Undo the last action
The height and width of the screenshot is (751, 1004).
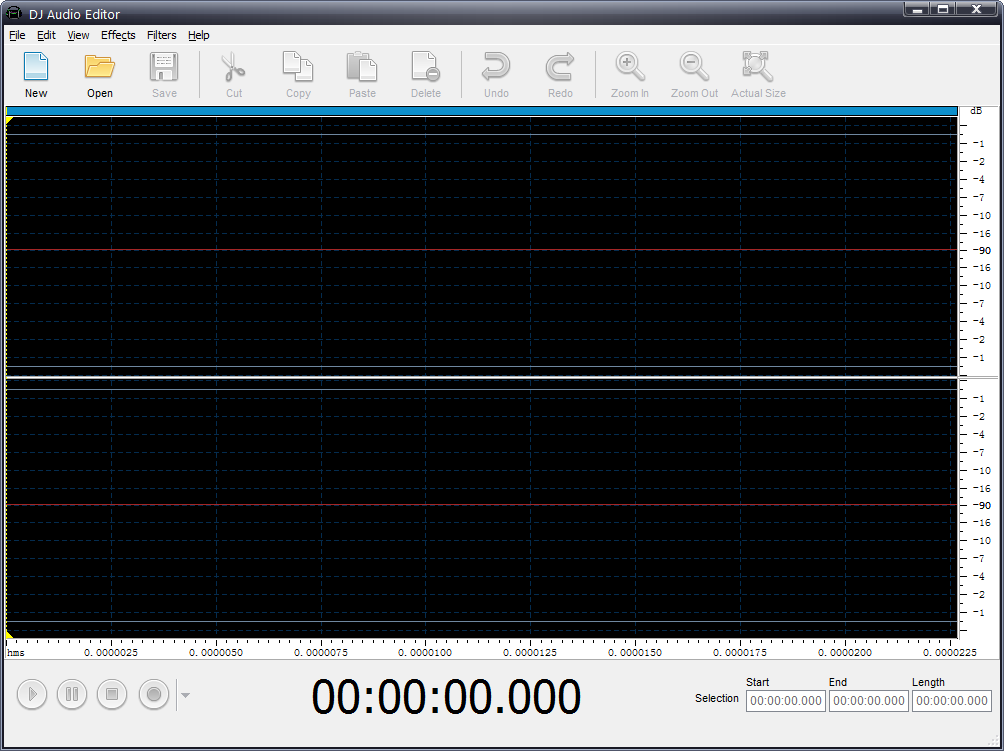(496, 75)
